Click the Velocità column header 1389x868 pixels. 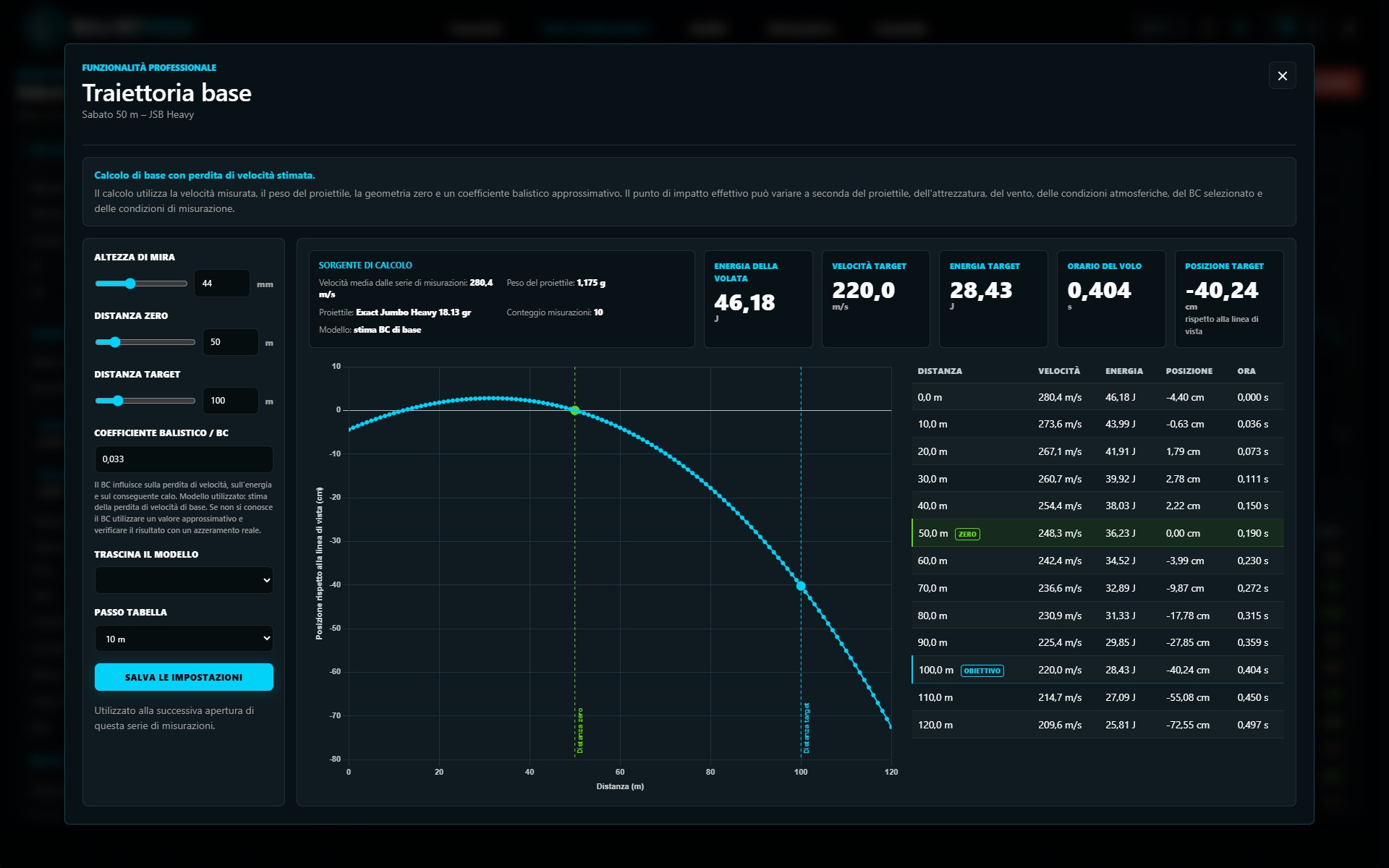pyautogui.click(x=1058, y=371)
